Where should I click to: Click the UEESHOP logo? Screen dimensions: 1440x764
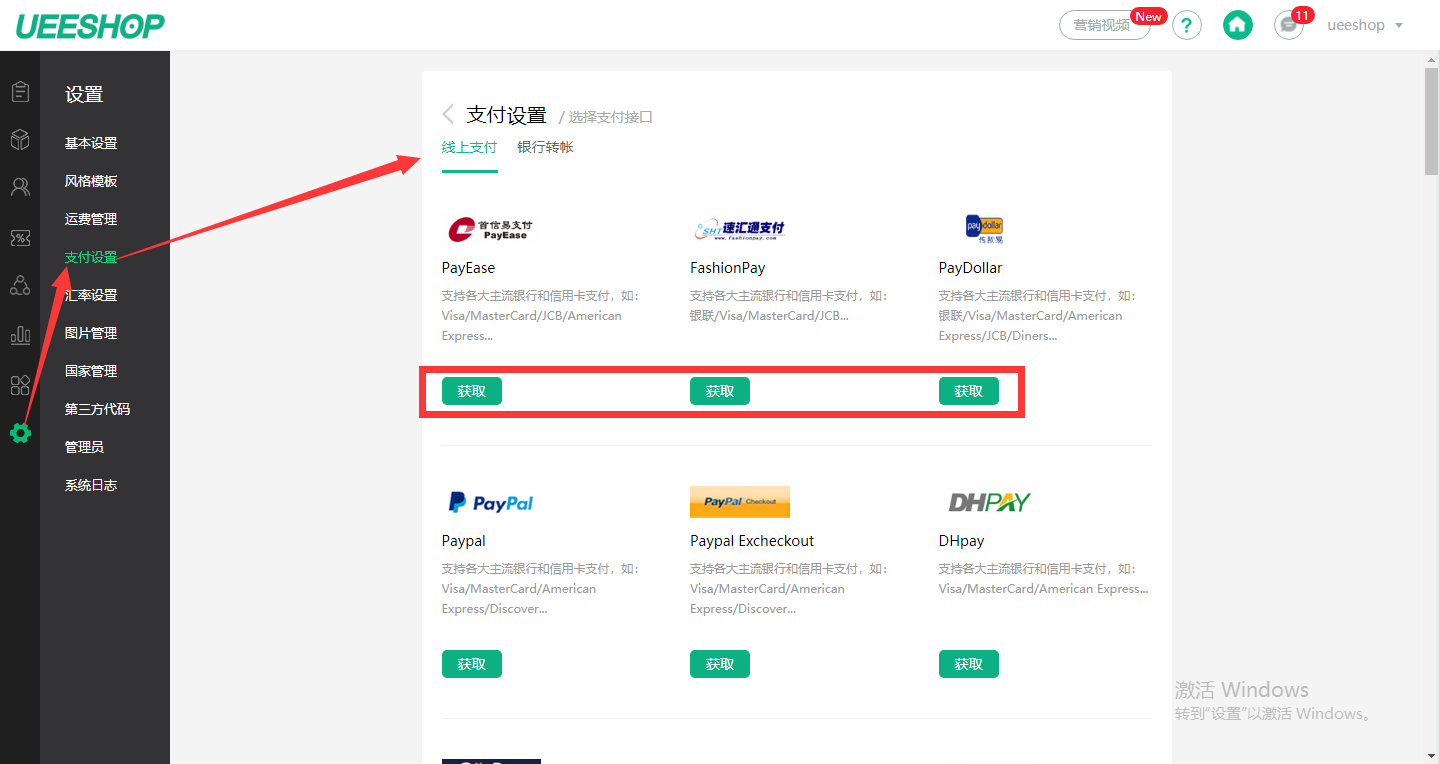tap(90, 26)
